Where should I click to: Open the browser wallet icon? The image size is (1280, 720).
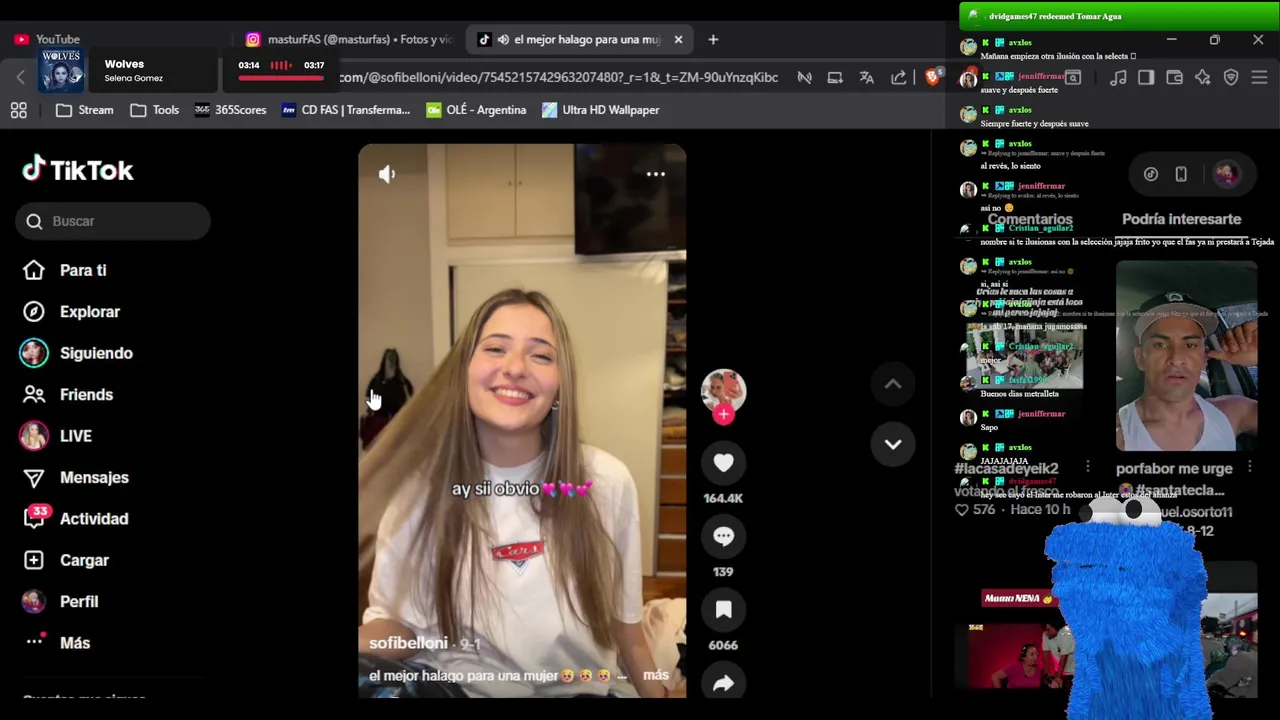[1174, 77]
